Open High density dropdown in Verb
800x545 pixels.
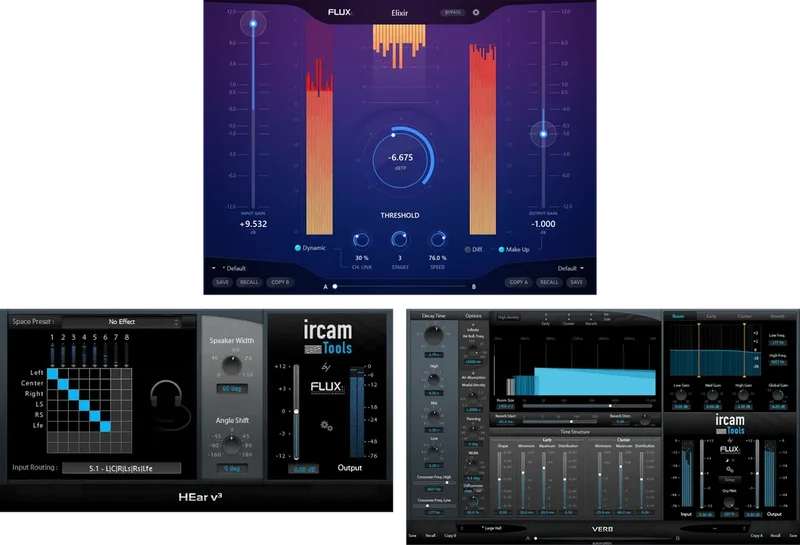pos(508,317)
